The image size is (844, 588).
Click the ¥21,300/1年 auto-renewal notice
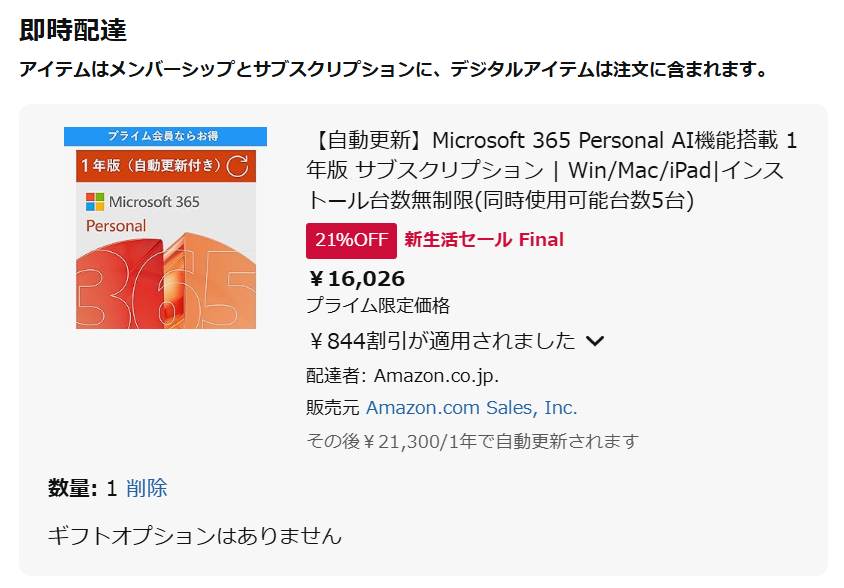(x=472, y=441)
